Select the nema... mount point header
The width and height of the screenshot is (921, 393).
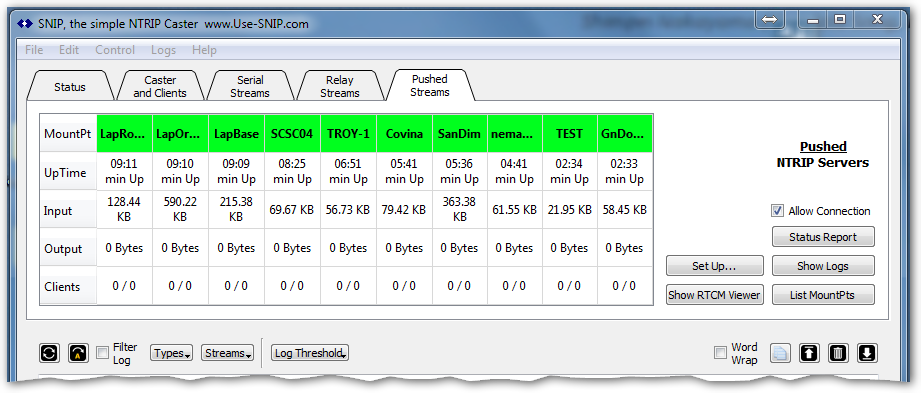click(515, 134)
